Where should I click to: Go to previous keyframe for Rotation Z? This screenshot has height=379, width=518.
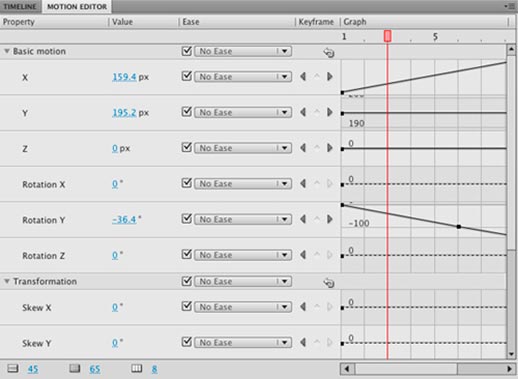[x=303, y=255]
